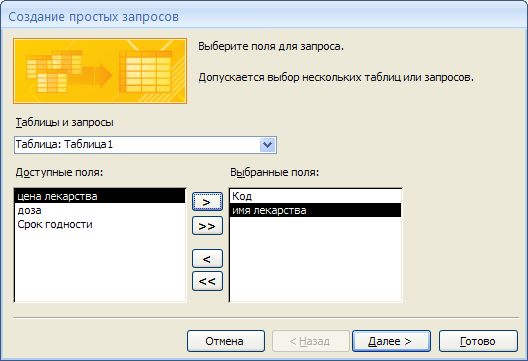
Task: Move selected field to chosen fields (>)
Action: pos(207,202)
